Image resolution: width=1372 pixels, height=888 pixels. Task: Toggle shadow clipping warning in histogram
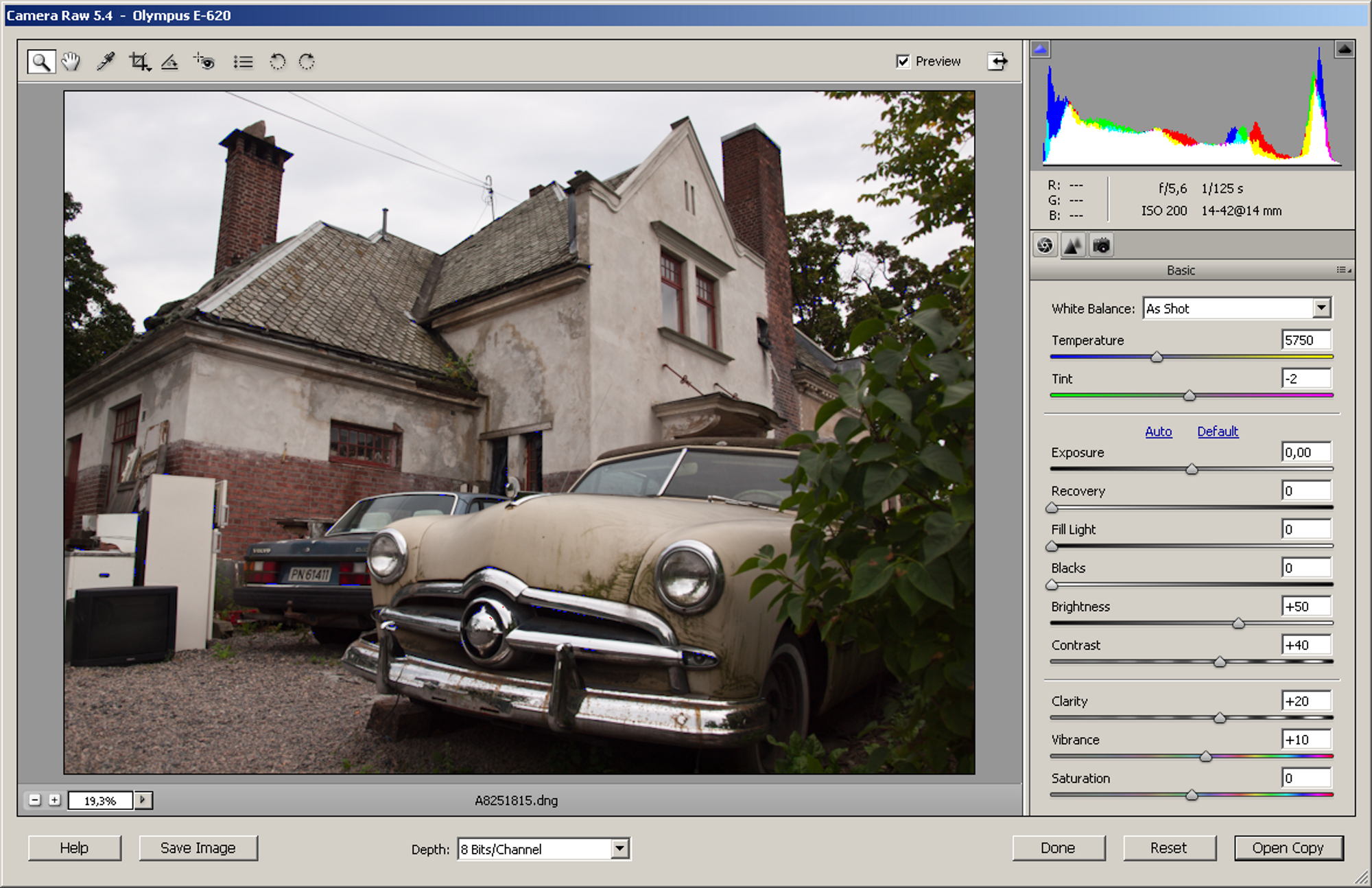[1041, 49]
